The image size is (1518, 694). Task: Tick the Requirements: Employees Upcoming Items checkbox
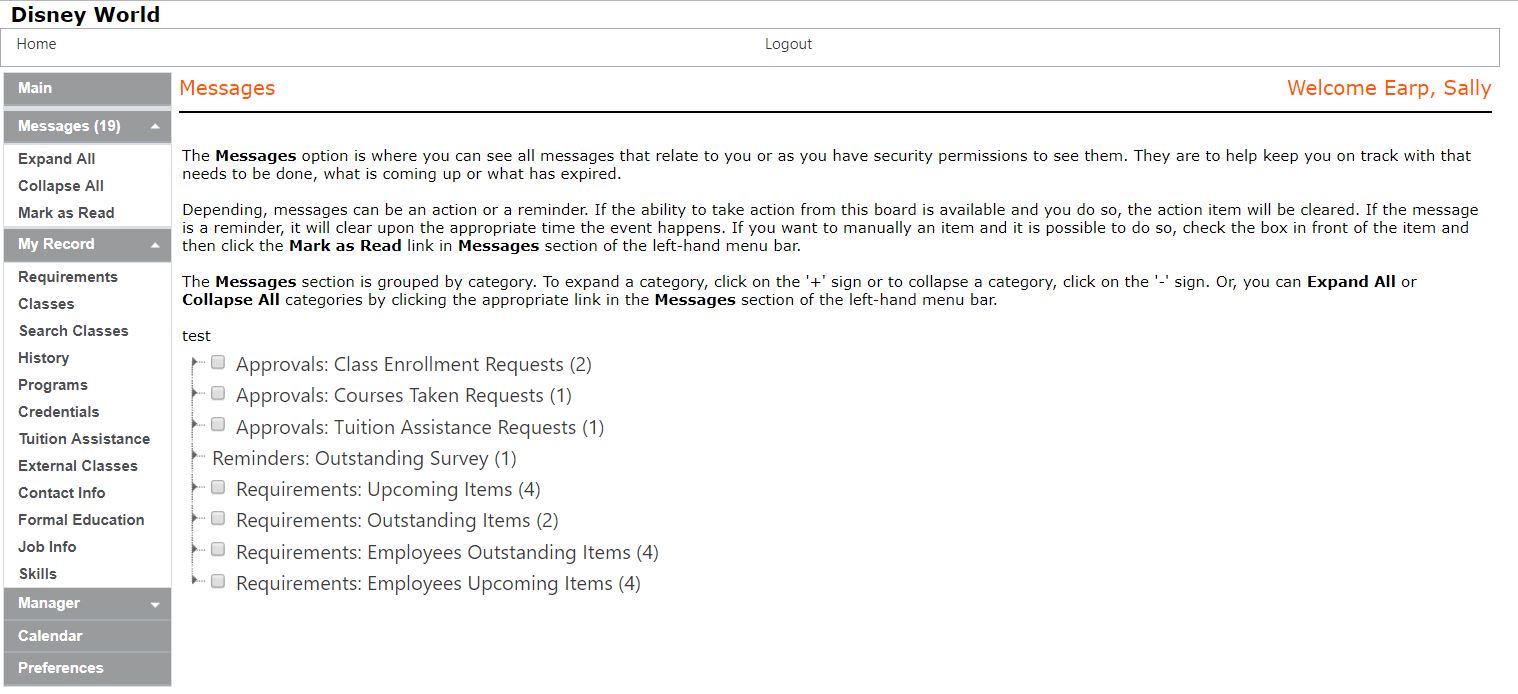tap(218, 582)
